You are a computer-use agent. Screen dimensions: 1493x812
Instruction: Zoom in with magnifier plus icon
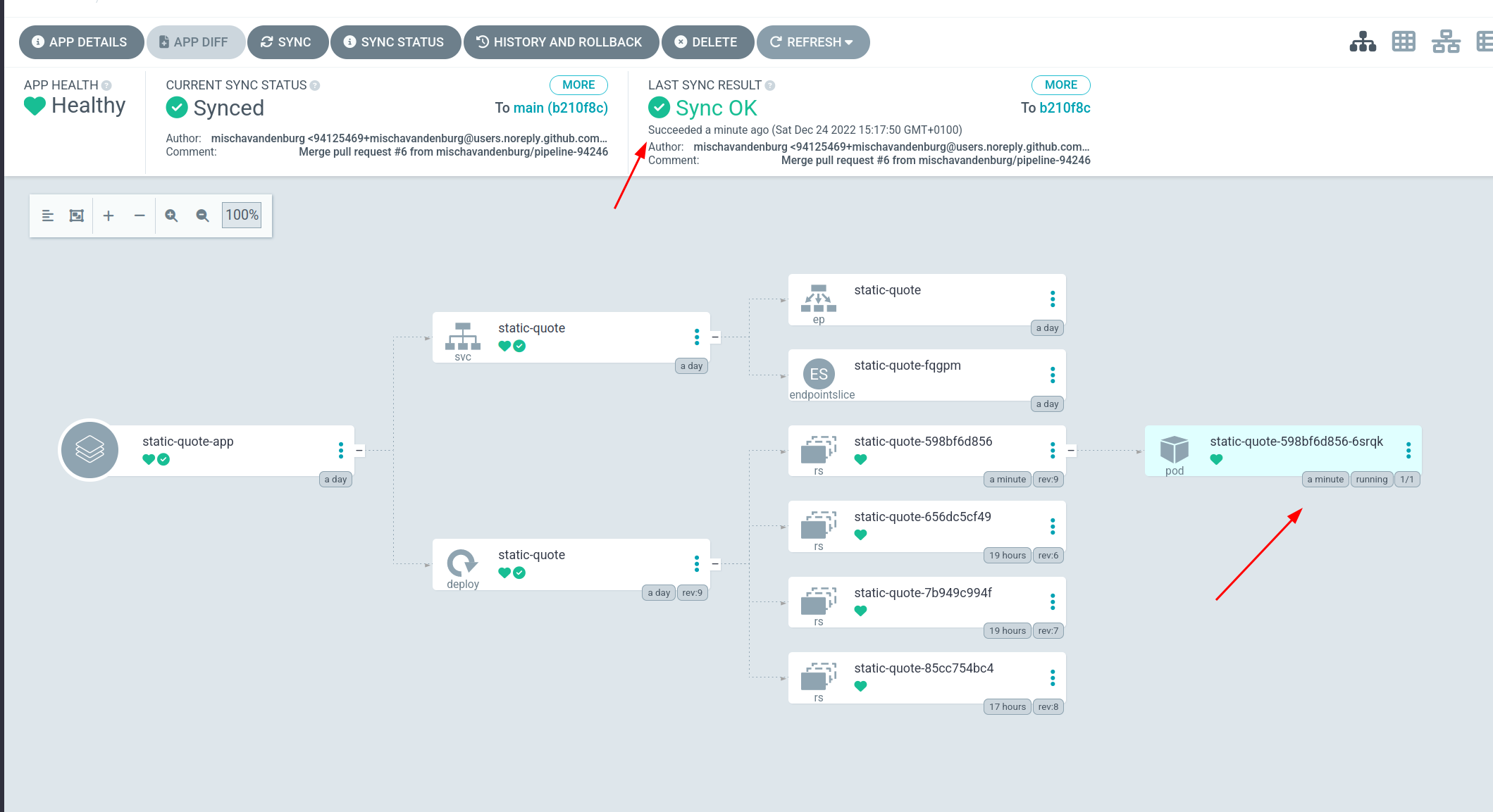[171, 216]
